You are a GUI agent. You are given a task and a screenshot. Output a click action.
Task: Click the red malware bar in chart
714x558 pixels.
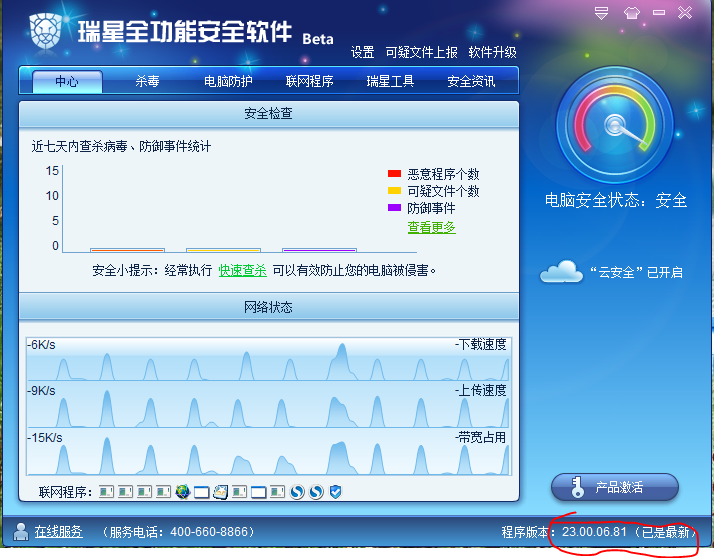pyautogui.click(x=128, y=250)
